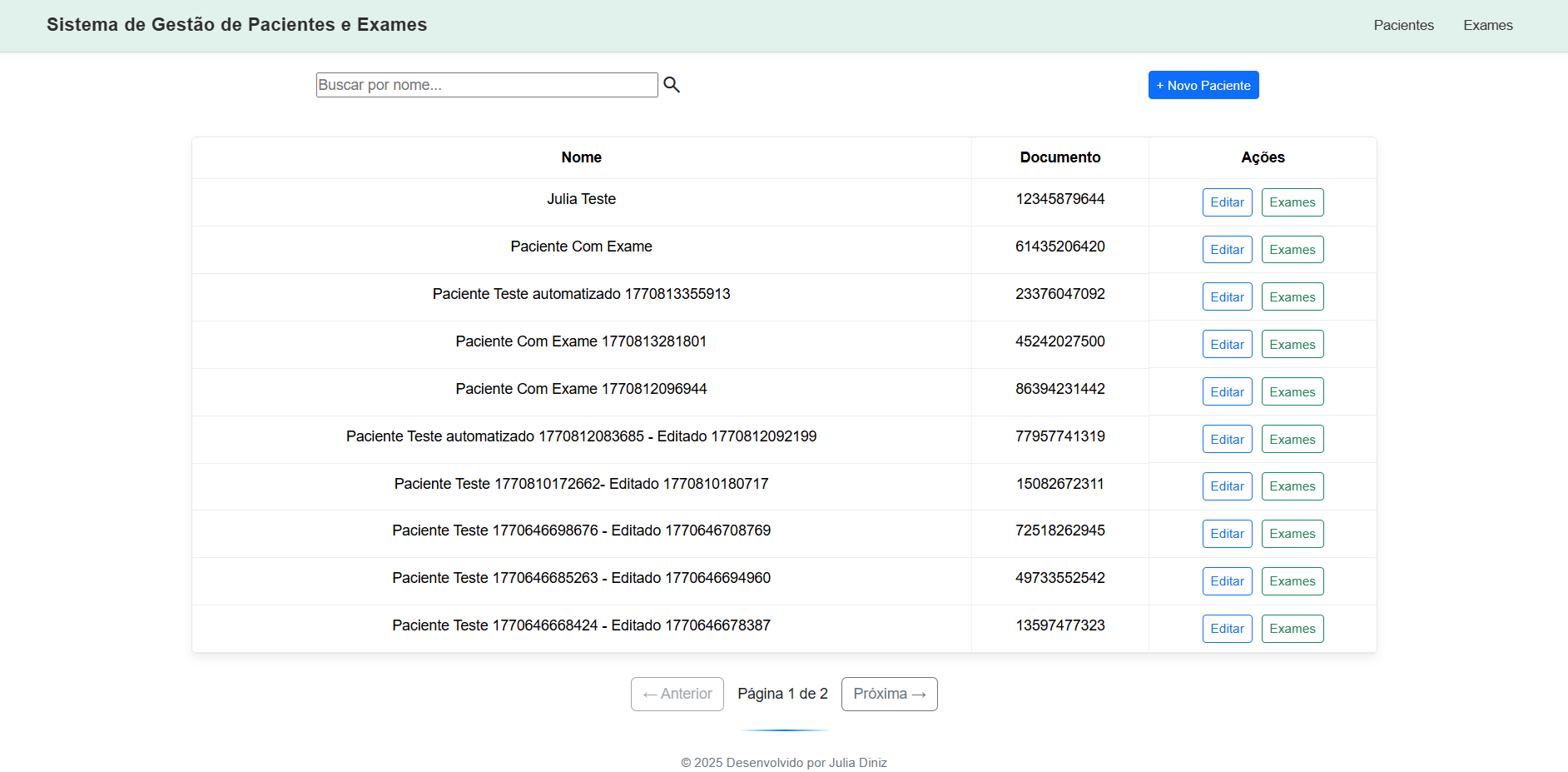The image size is (1568, 772).
Task: Click Exames in row with document 77957741319
Action: tap(1293, 440)
